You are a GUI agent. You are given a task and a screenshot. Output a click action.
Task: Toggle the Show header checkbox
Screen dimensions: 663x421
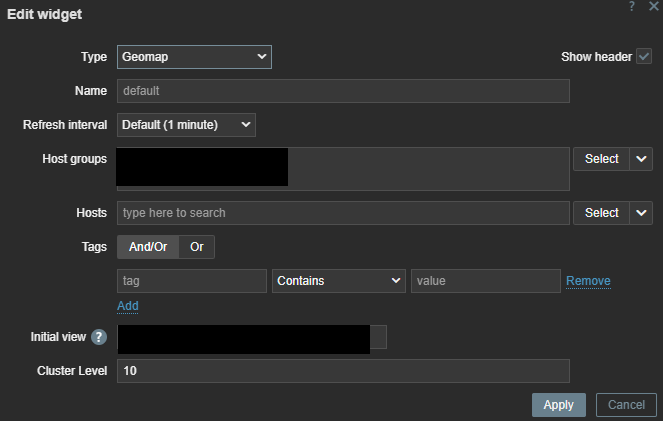pyautogui.click(x=644, y=56)
